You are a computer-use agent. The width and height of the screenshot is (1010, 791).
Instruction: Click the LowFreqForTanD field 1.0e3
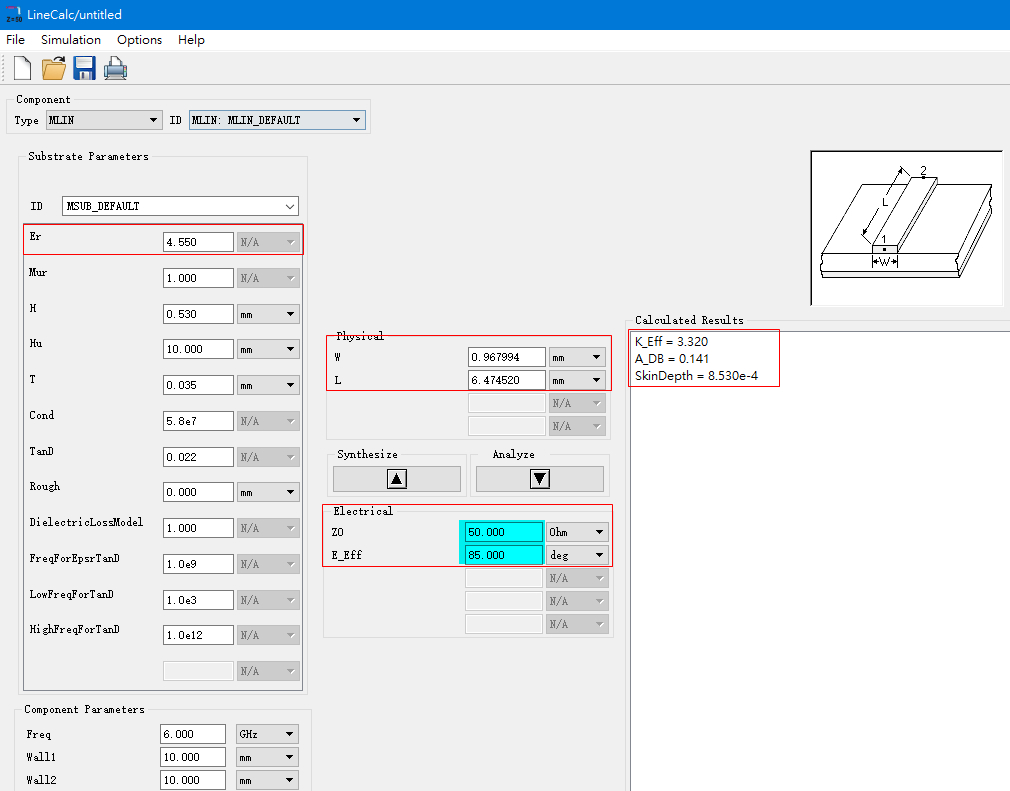point(198,600)
